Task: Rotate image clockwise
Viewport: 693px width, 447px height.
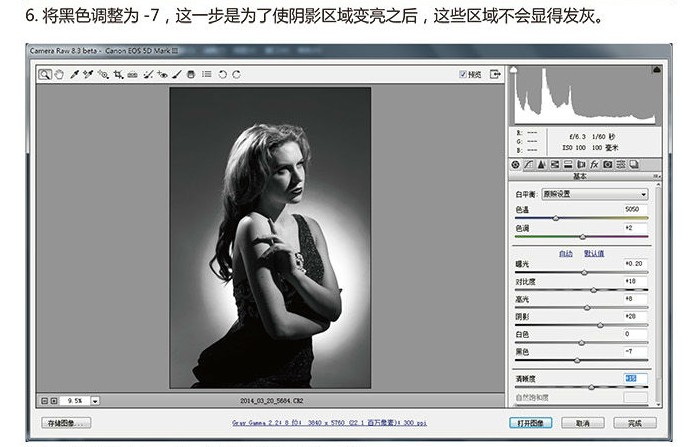Action: click(x=236, y=74)
